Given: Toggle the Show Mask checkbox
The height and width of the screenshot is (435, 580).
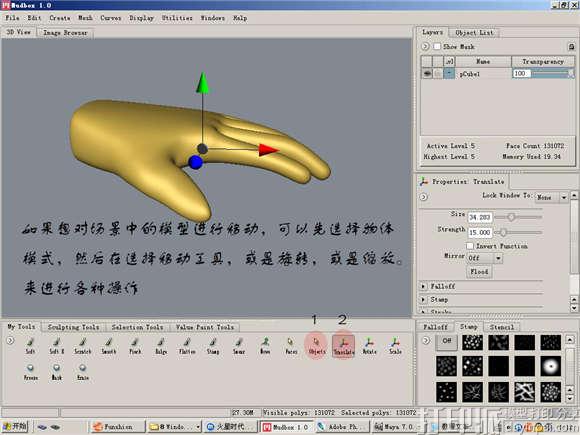Looking at the screenshot, I should coord(437,47).
